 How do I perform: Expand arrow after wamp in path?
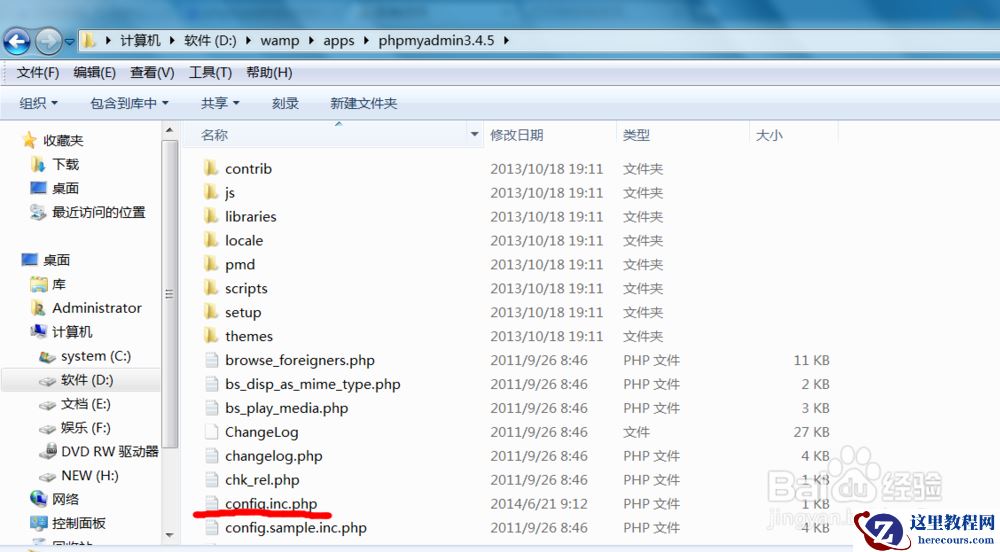coord(311,41)
